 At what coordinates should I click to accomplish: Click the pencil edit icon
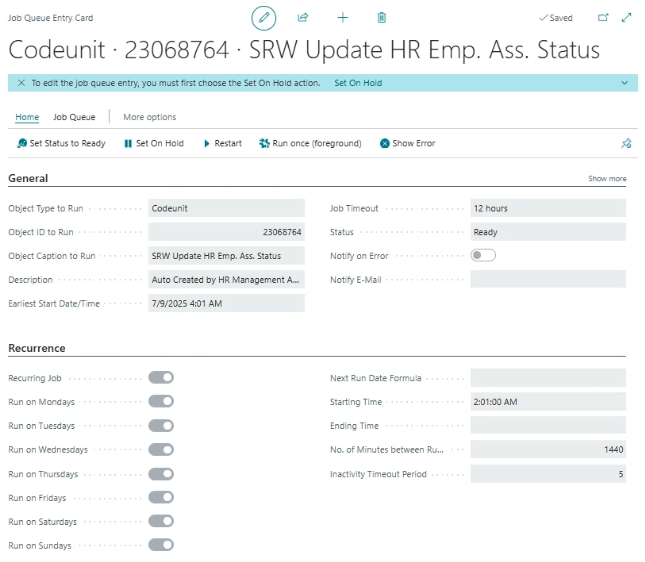(x=264, y=17)
